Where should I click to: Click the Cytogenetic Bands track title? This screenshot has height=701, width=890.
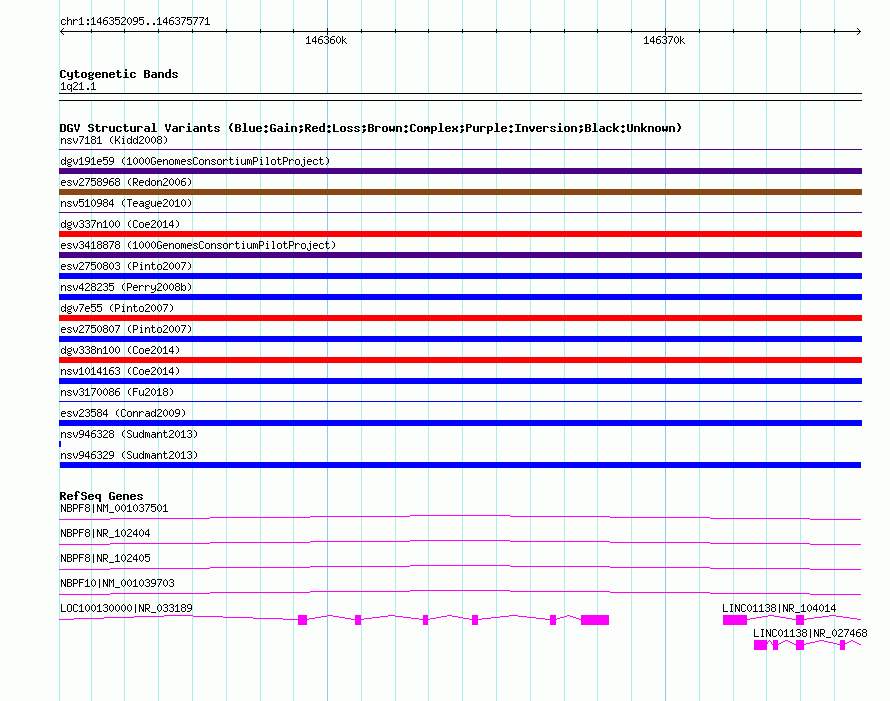tap(119, 74)
